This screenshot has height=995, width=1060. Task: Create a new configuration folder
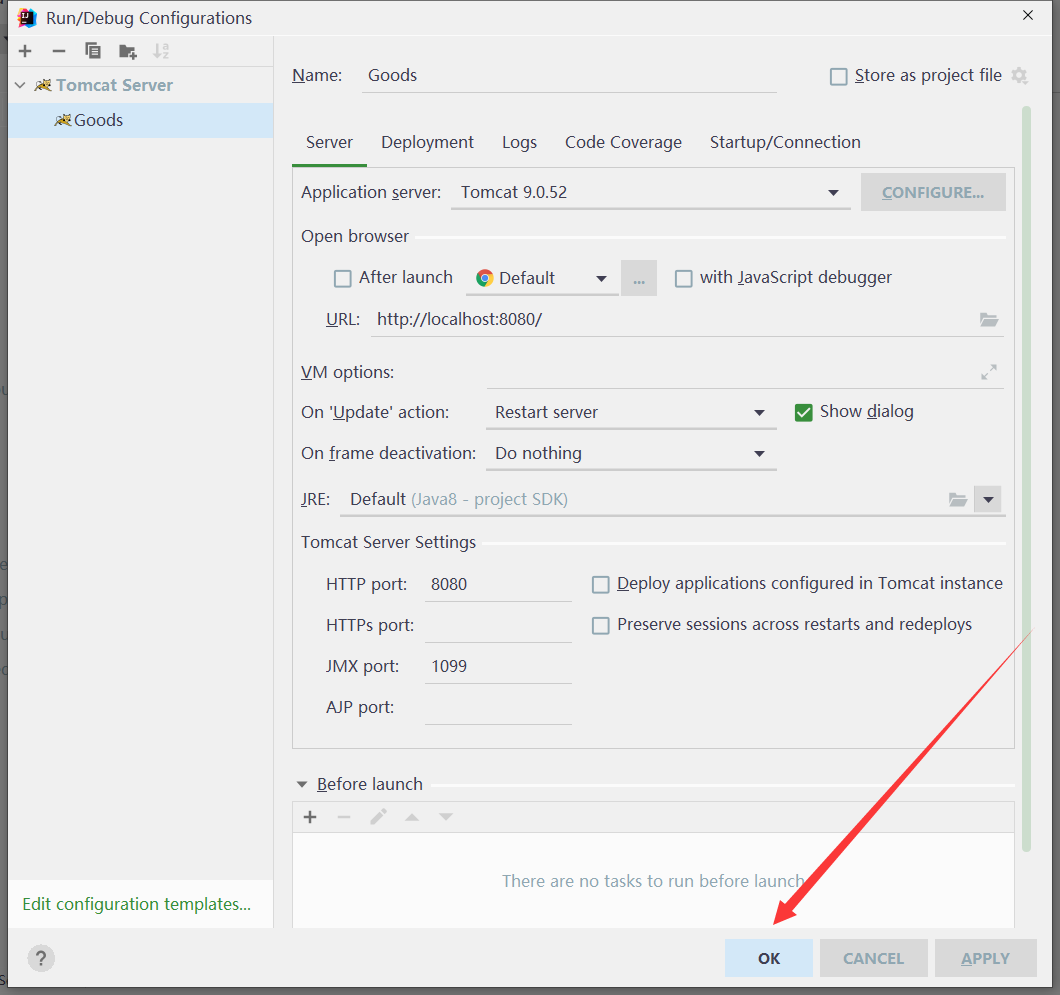[x=127, y=51]
